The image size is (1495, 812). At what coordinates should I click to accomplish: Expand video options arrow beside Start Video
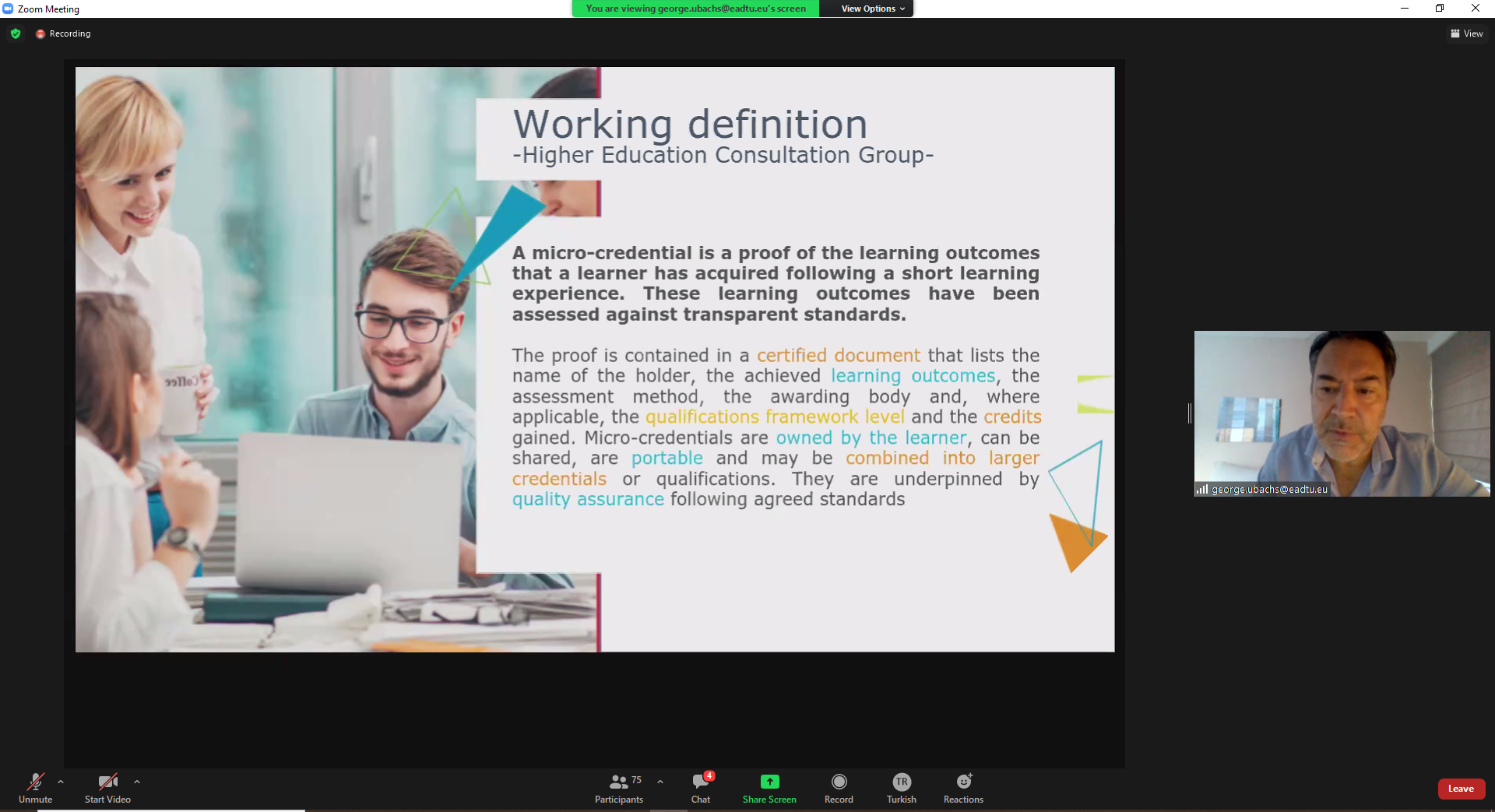[137, 782]
